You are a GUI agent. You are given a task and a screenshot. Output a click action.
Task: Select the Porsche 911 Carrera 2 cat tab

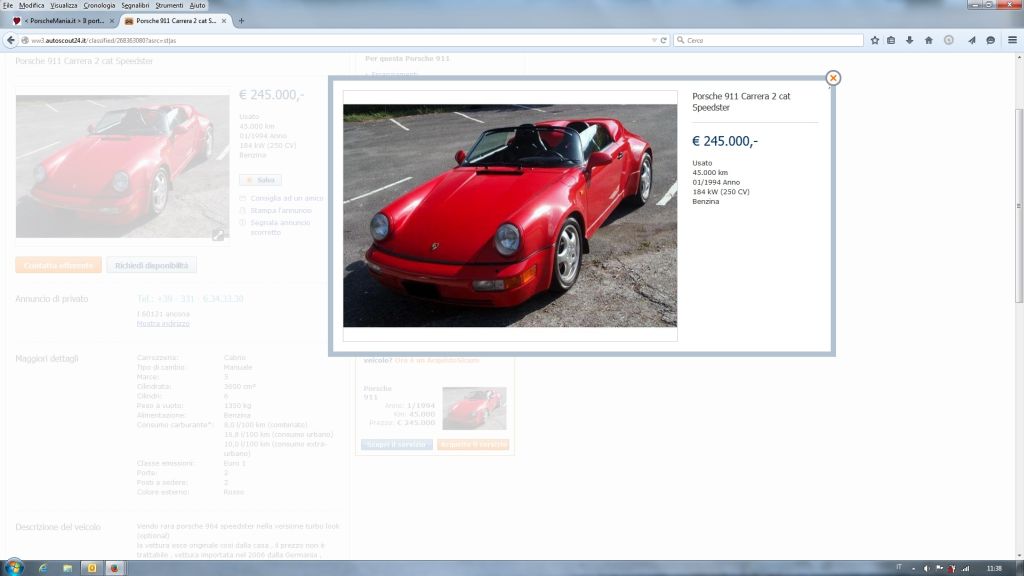(174, 21)
